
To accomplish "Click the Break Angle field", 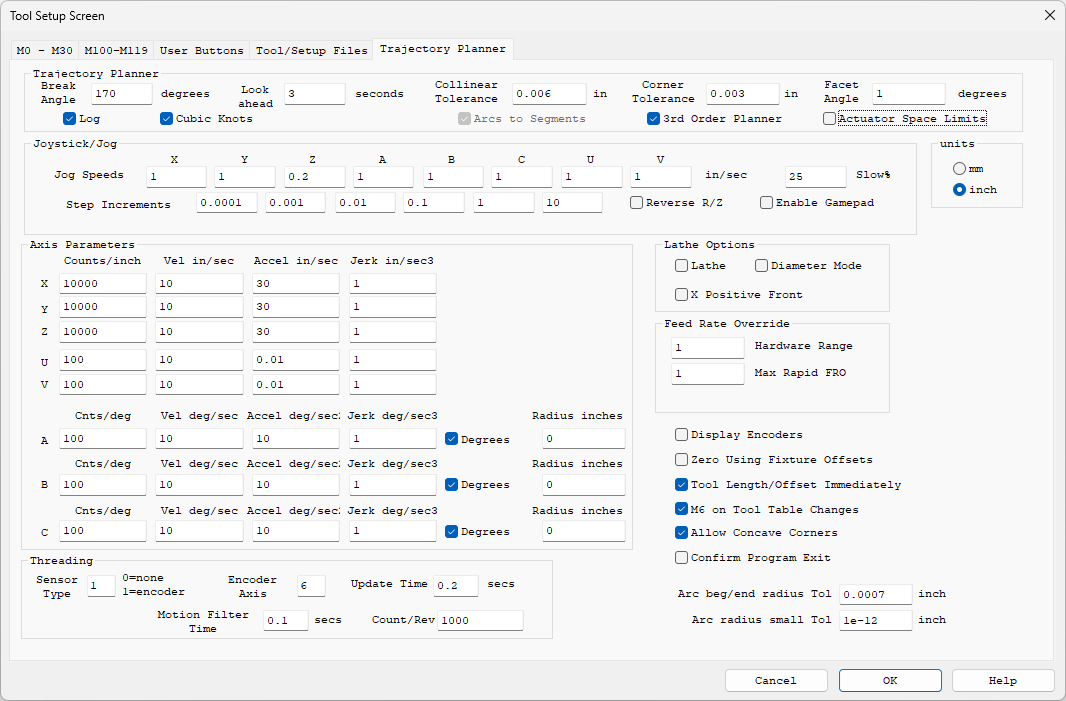I will tap(122, 94).
